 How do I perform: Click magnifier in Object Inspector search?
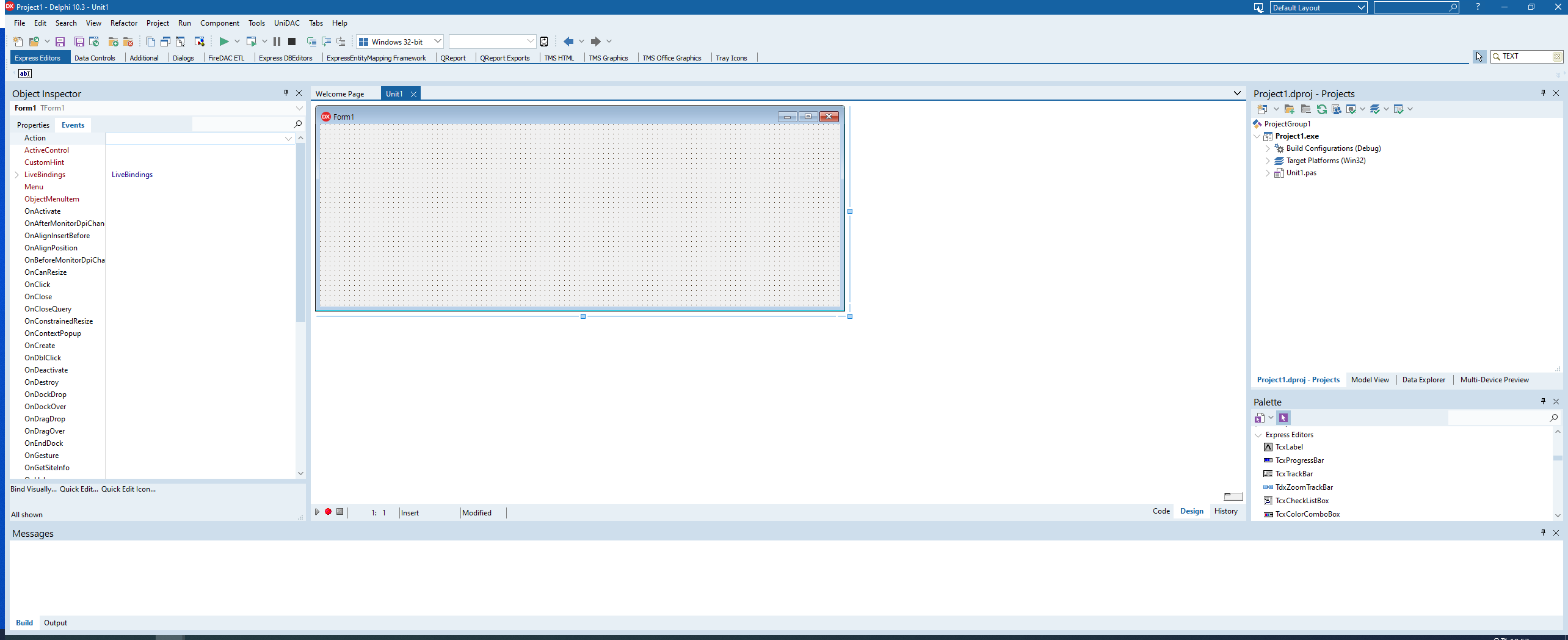[x=298, y=124]
